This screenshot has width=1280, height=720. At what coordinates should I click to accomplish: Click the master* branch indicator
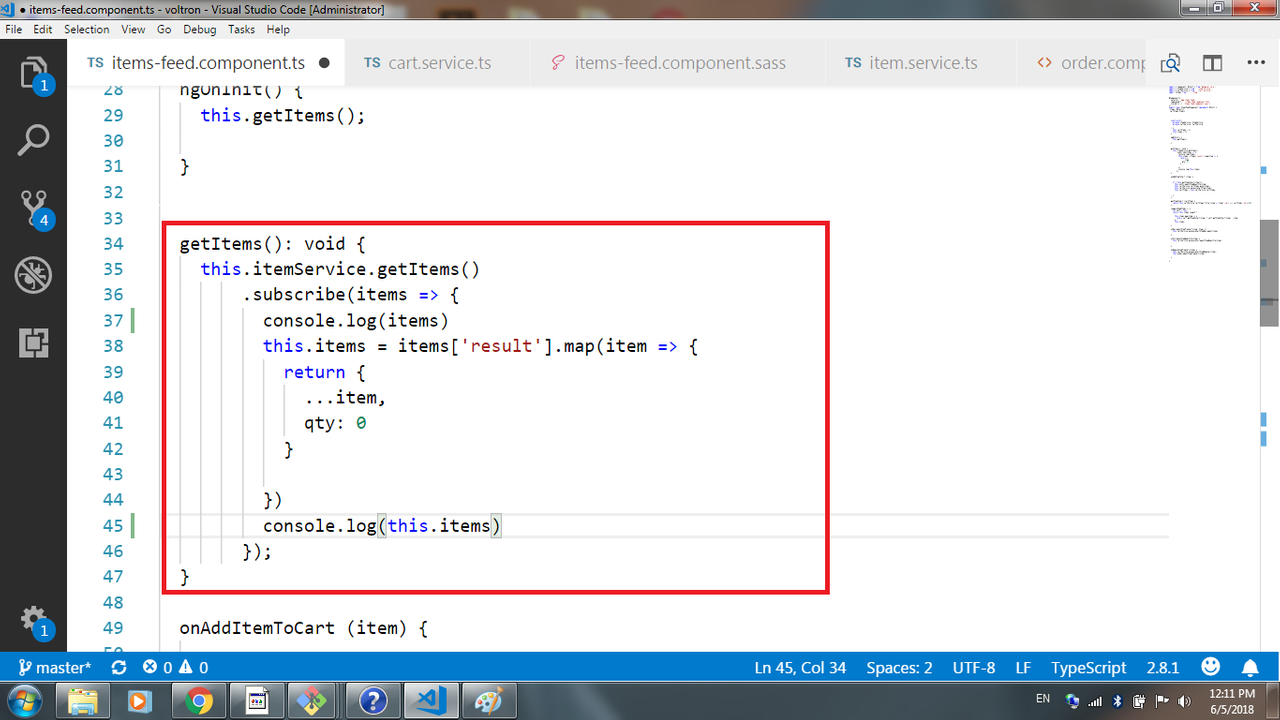coord(55,667)
